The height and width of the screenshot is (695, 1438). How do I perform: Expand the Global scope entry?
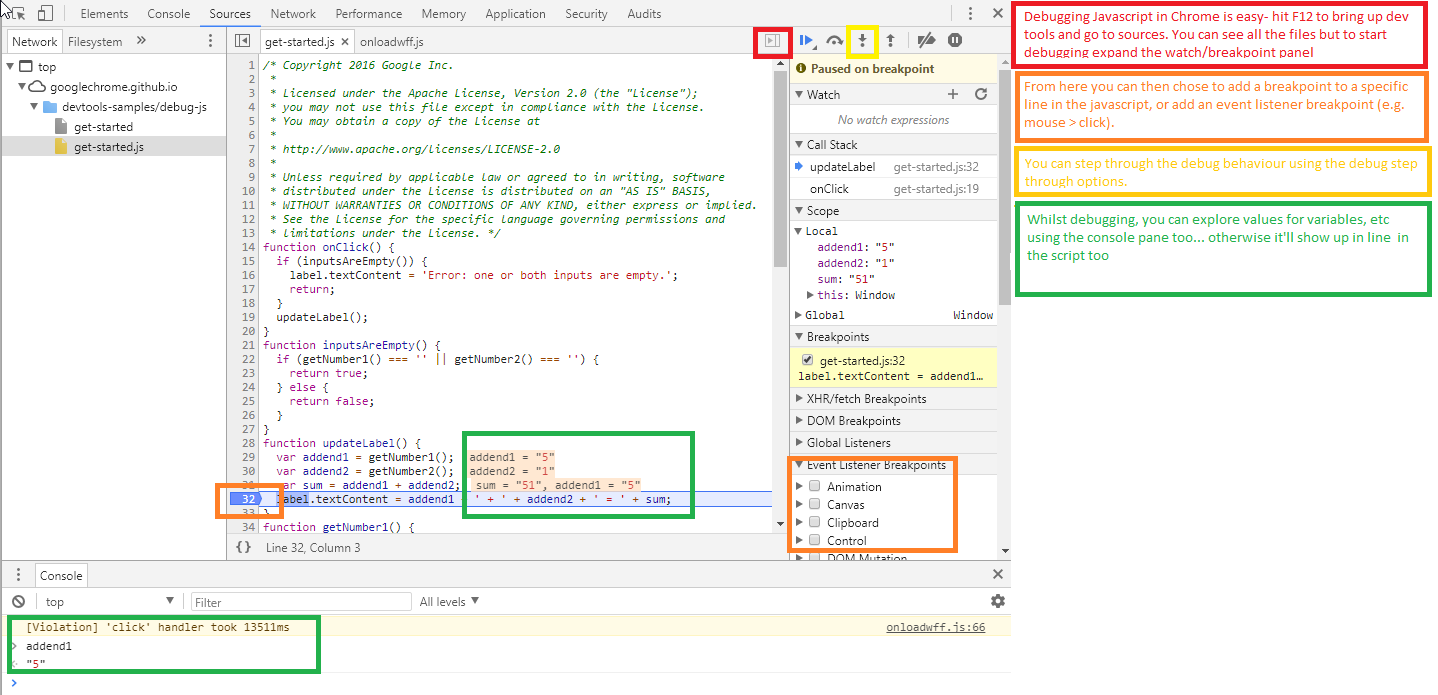[799, 315]
